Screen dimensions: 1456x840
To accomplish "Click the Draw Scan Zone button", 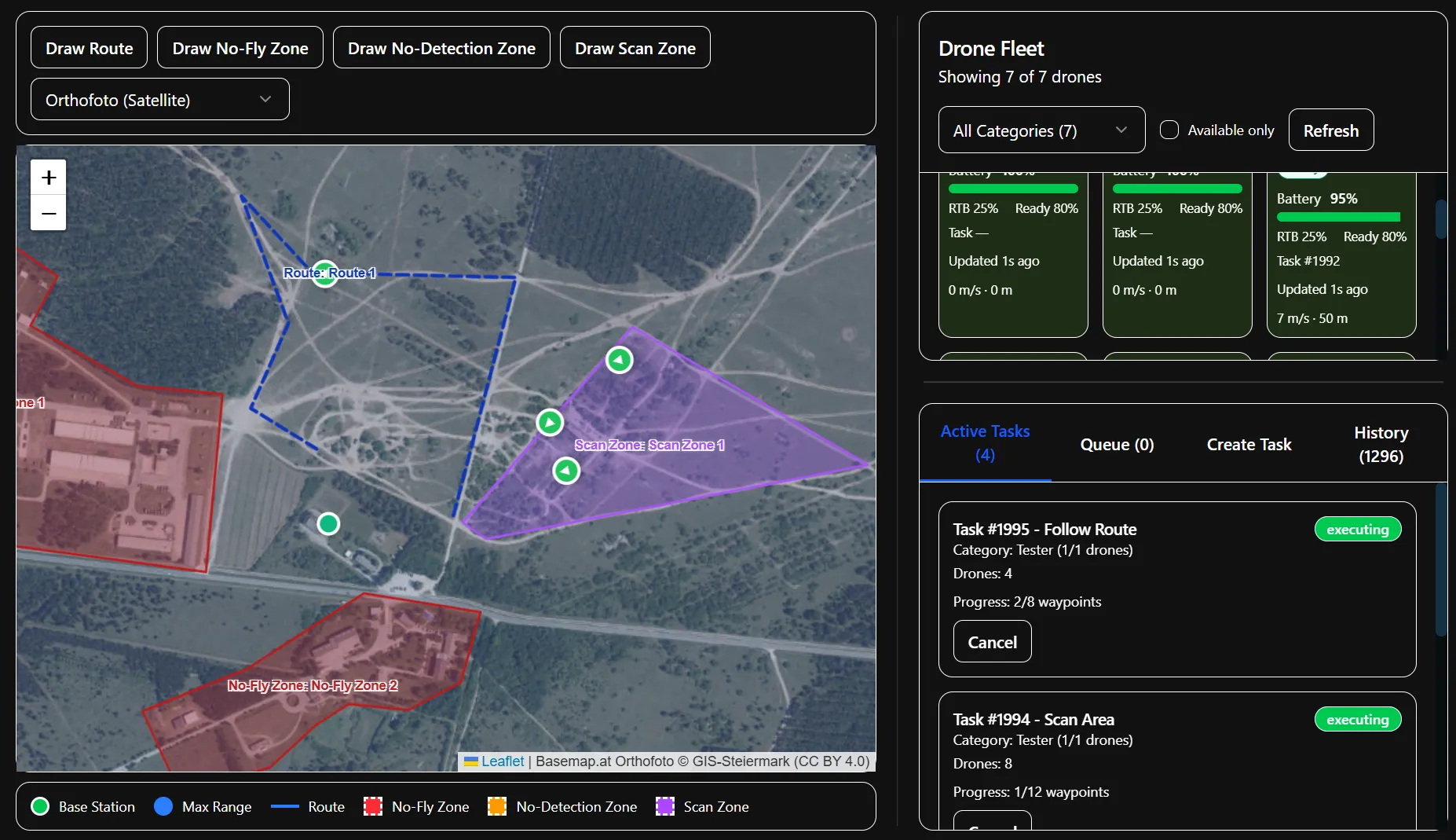I will click(635, 47).
